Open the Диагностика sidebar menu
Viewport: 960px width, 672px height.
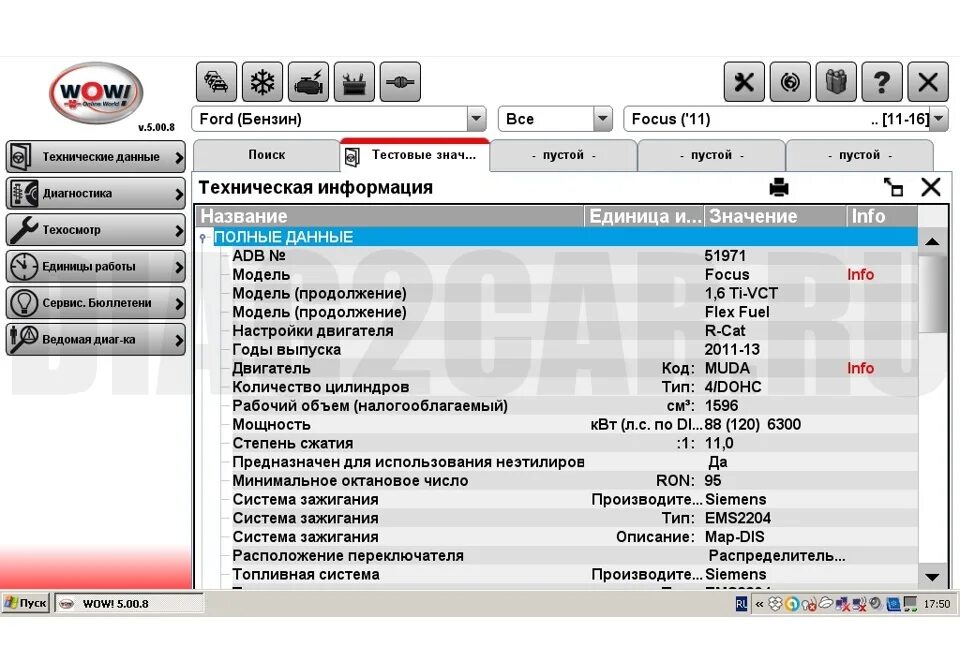(x=96, y=193)
